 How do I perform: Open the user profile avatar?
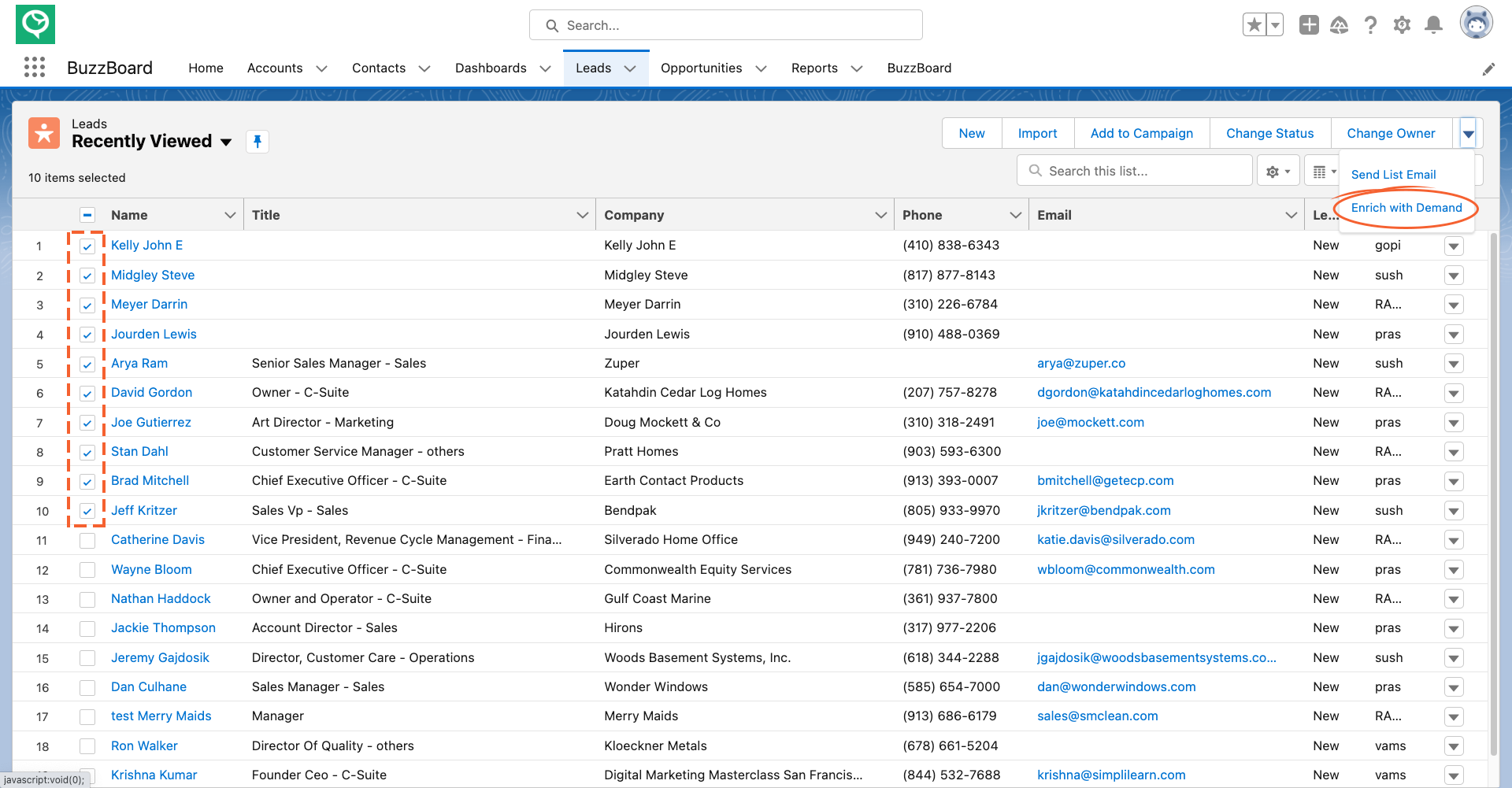tap(1477, 23)
